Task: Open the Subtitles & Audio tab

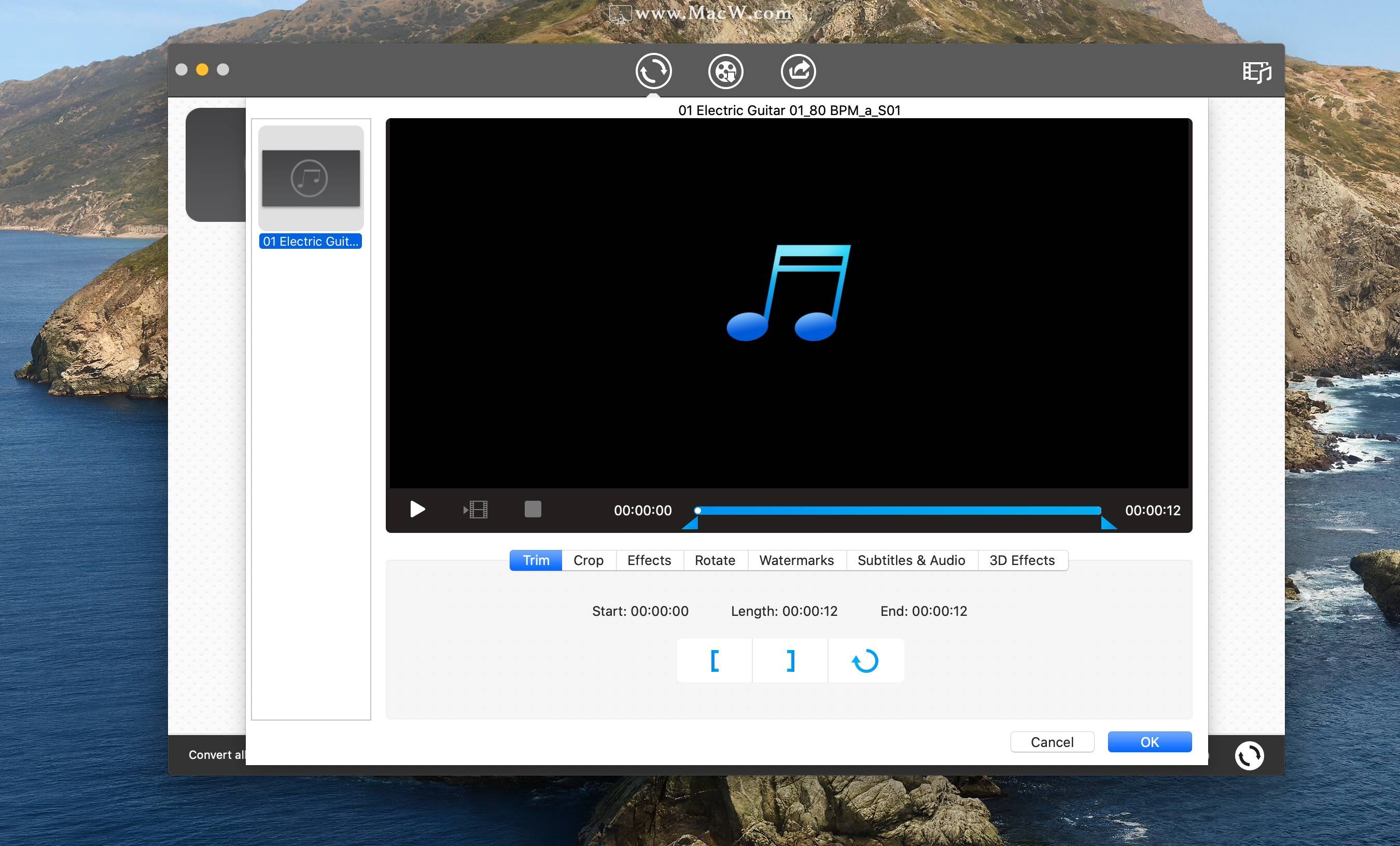Action: point(912,560)
